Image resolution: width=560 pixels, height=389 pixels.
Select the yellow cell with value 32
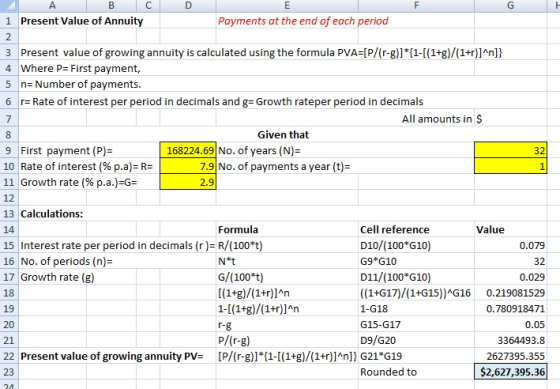click(511, 150)
